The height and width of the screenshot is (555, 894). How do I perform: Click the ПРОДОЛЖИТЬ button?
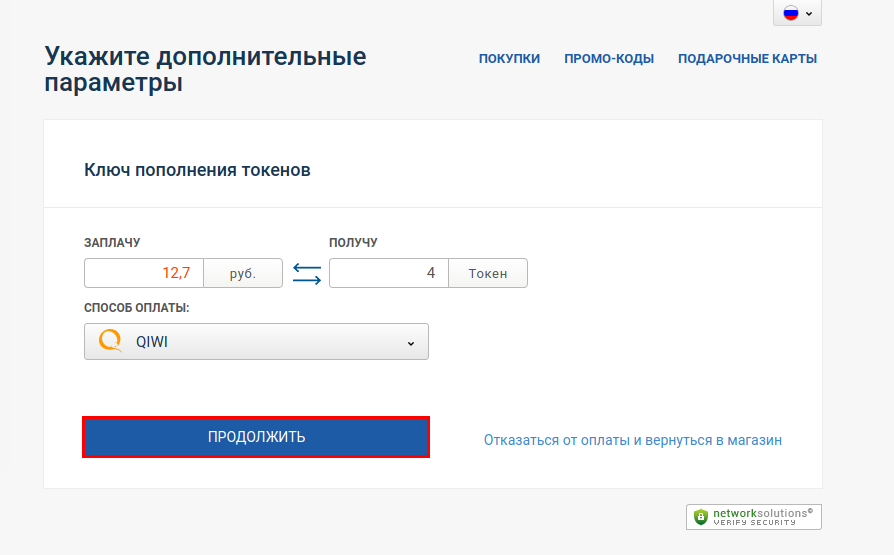tap(256, 437)
